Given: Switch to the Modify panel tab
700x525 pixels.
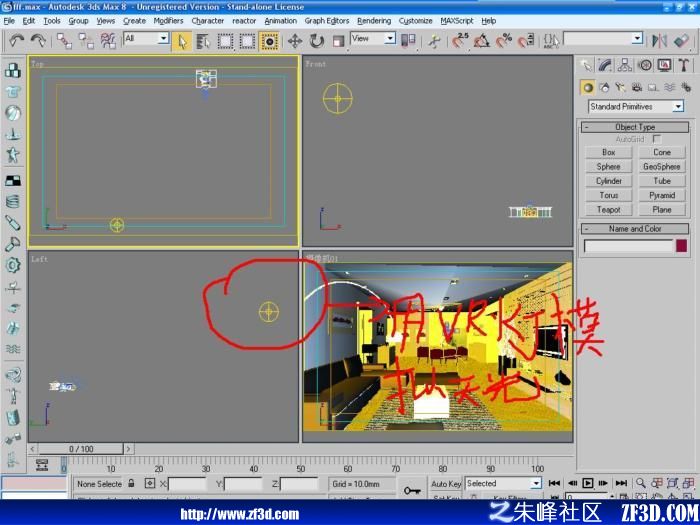Looking at the screenshot, I should click(x=605, y=65).
